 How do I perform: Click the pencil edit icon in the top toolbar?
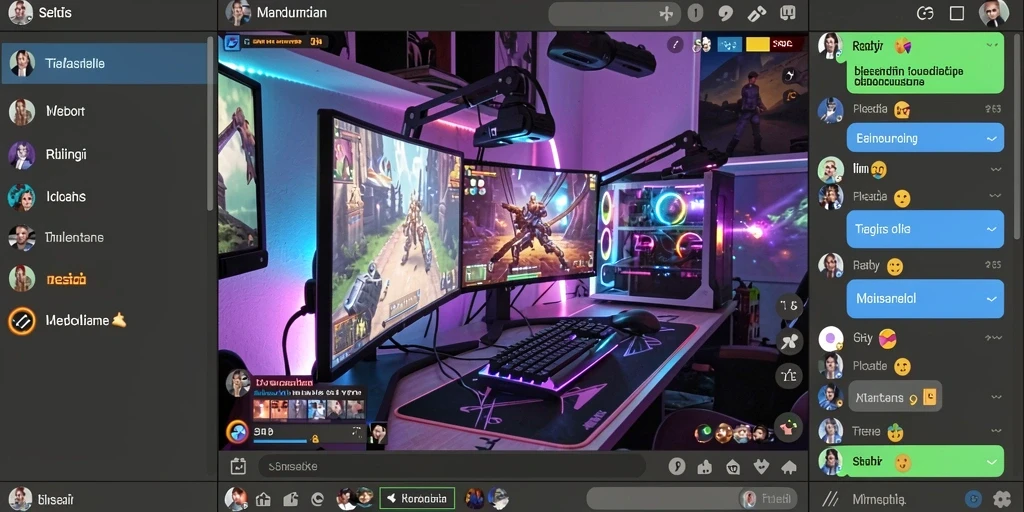click(x=756, y=13)
